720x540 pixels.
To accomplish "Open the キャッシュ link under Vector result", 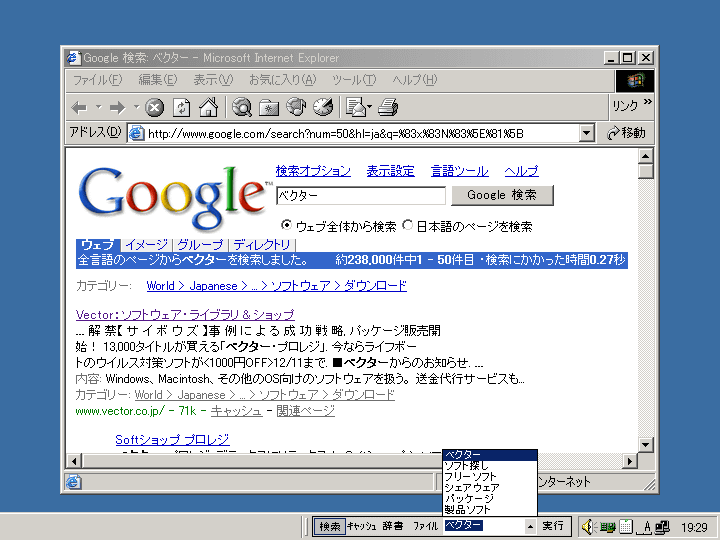I will [236, 411].
